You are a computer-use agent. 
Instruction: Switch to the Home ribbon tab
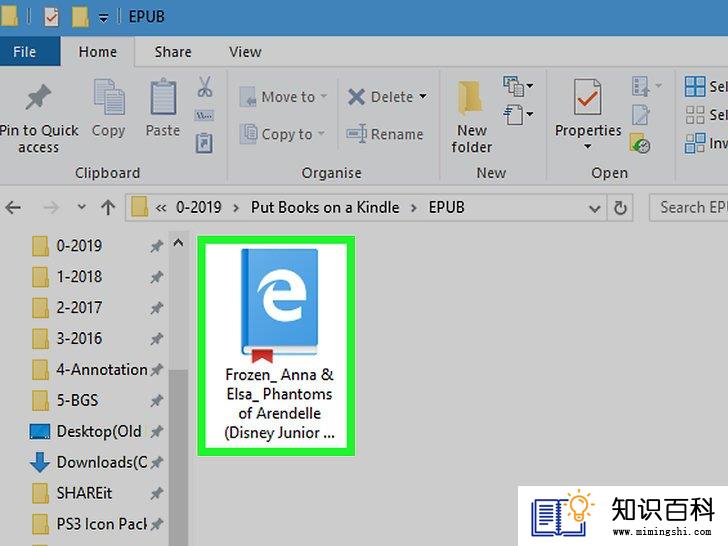point(98,52)
